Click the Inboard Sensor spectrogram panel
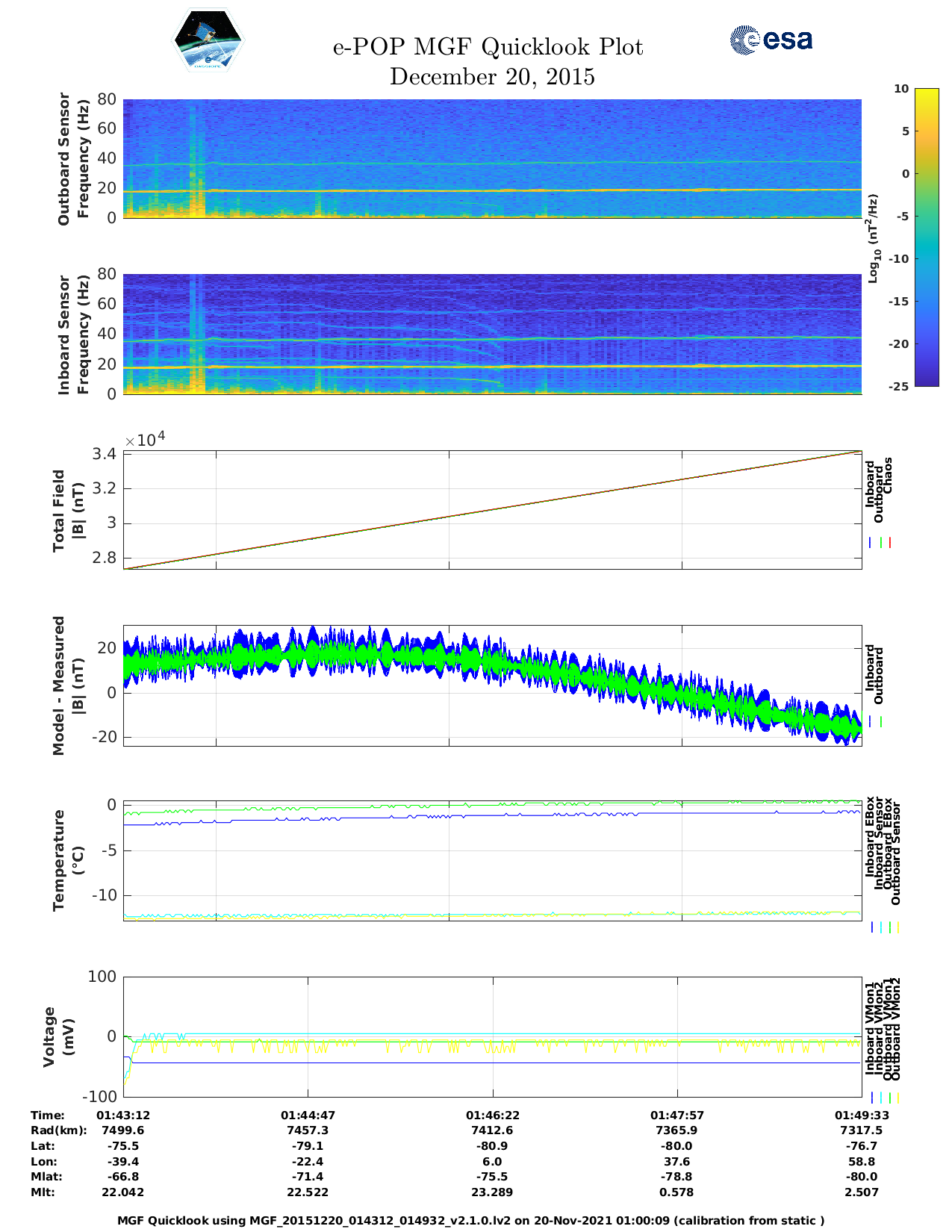This screenshot has width=952, height=1232. [492, 334]
